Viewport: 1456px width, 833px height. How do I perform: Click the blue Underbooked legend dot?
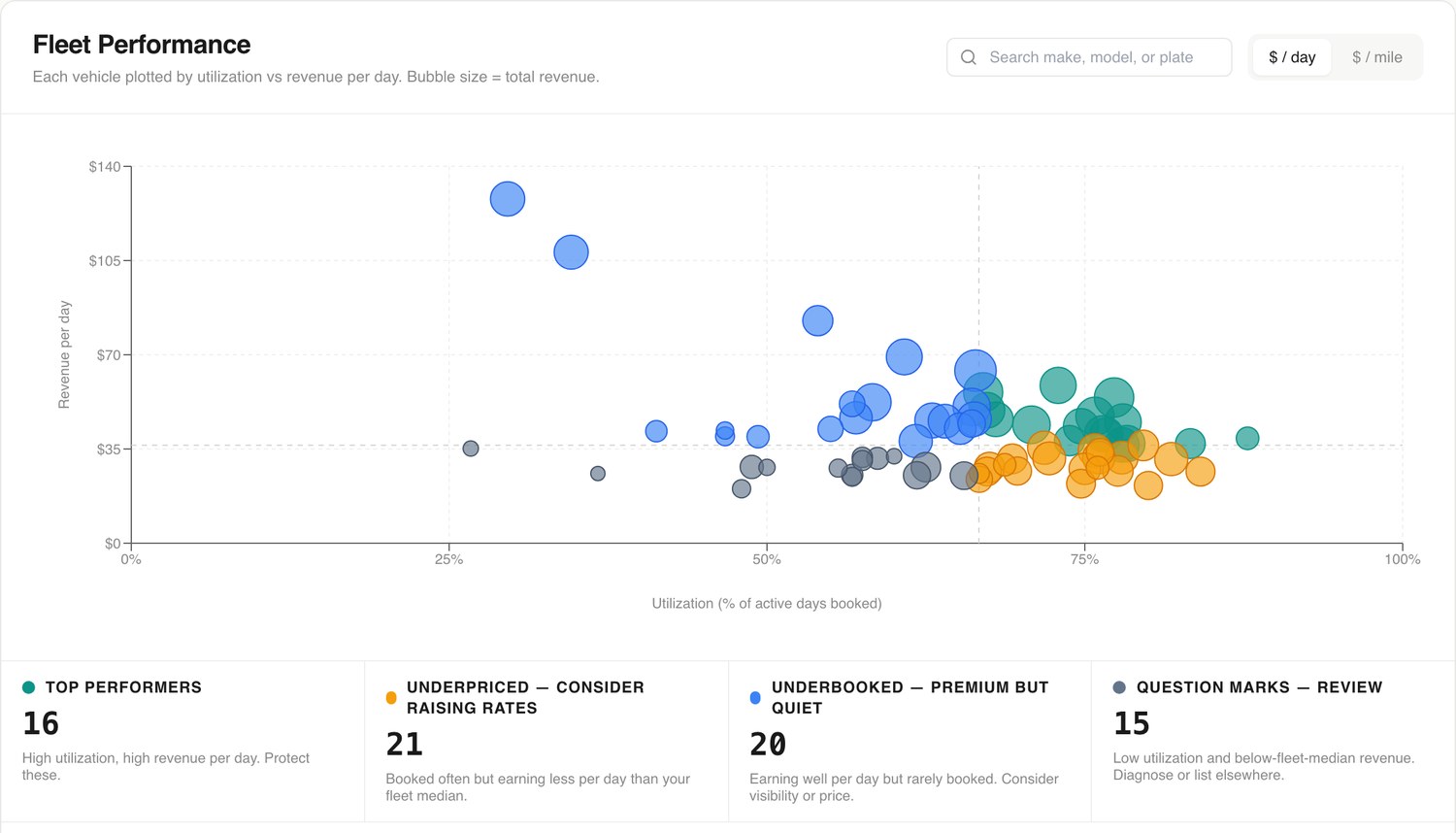coord(755,697)
